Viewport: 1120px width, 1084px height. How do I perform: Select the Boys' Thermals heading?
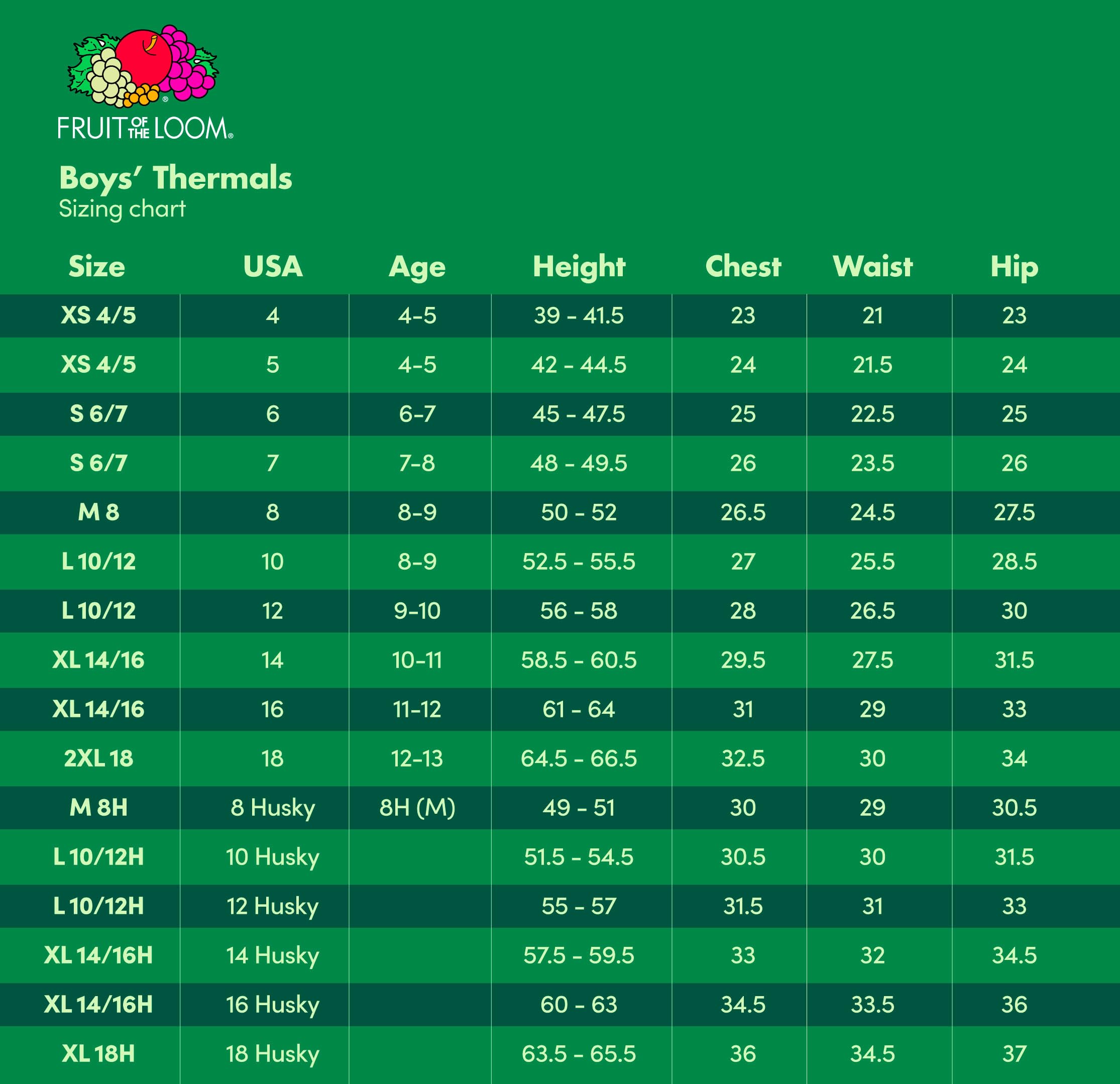[175, 178]
